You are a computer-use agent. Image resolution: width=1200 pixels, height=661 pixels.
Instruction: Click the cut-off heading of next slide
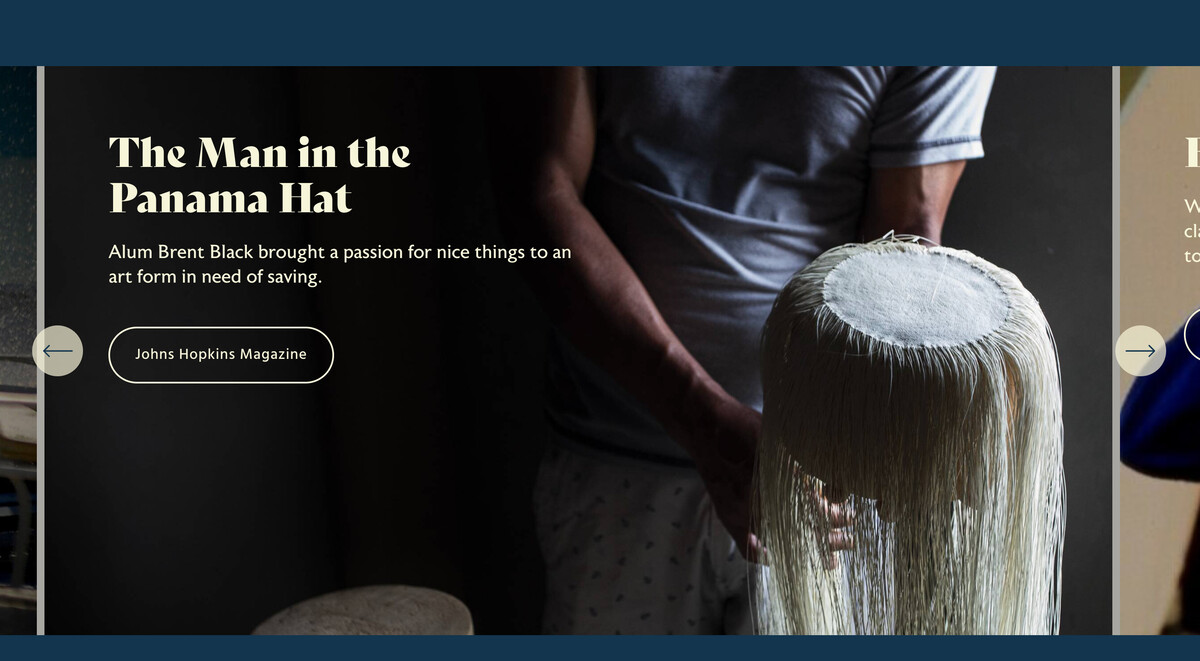click(x=1192, y=154)
